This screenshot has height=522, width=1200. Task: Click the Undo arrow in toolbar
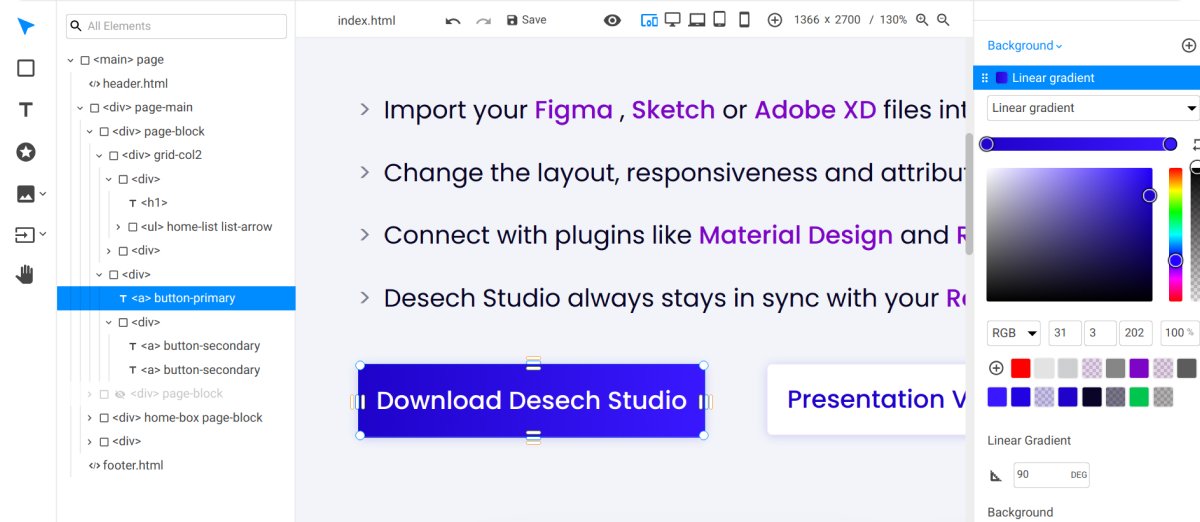pyautogui.click(x=453, y=20)
